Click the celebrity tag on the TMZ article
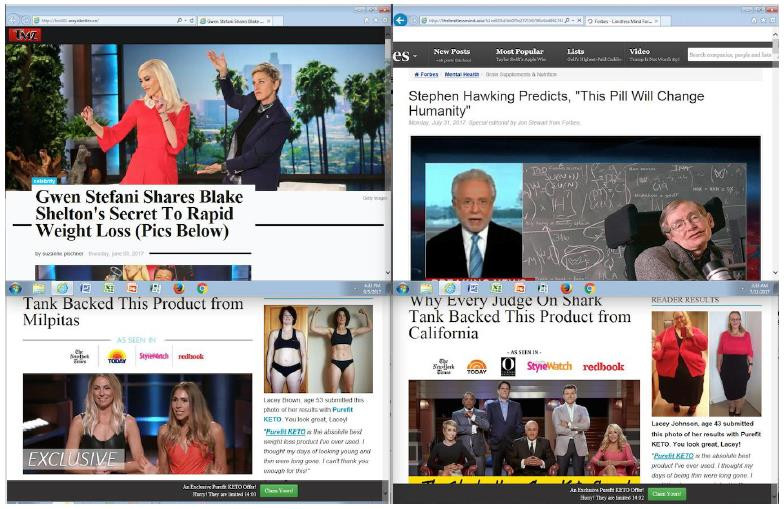This screenshot has height=509, width=784. click(44, 180)
